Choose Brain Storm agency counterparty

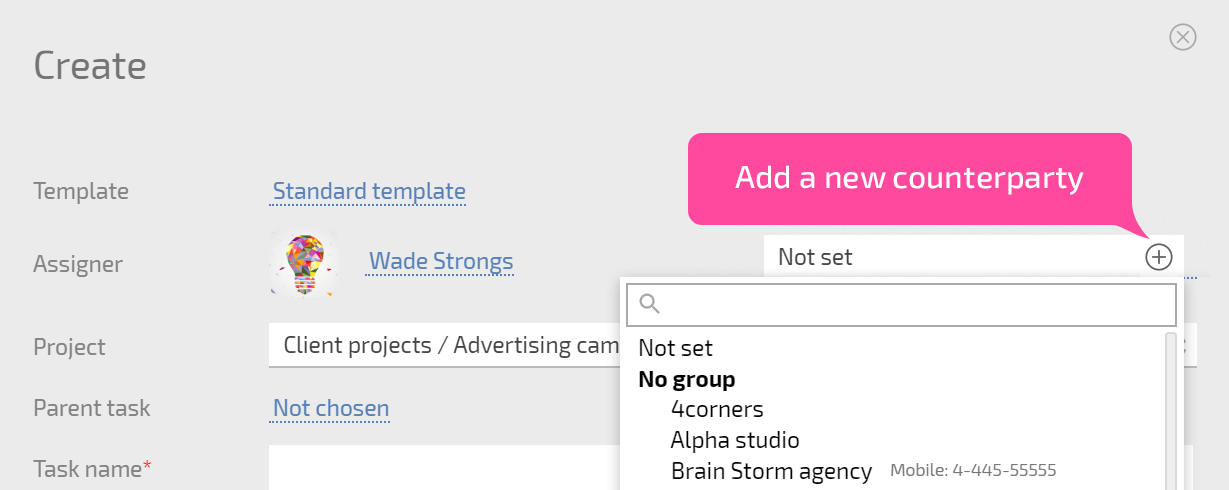click(x=771, y=470)
